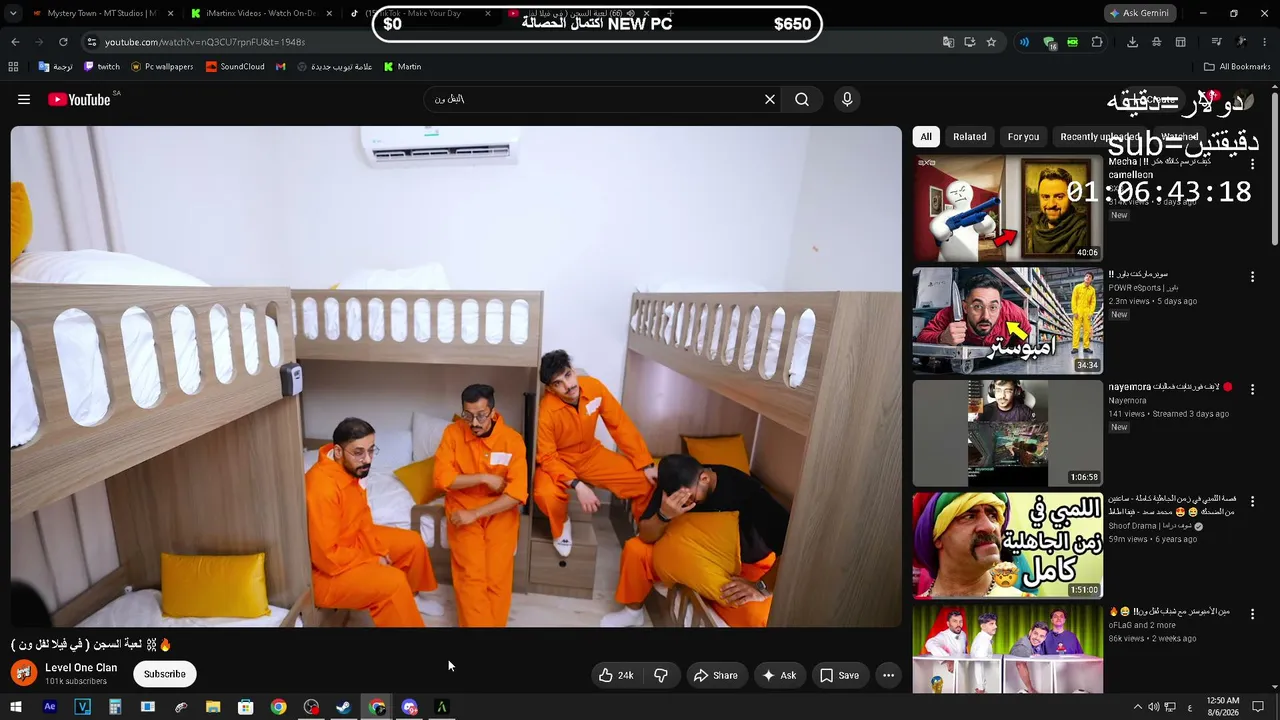1280x720 pixels.
Task: Open Microsoft Store from the taskbar
Action: coord(246,707)
